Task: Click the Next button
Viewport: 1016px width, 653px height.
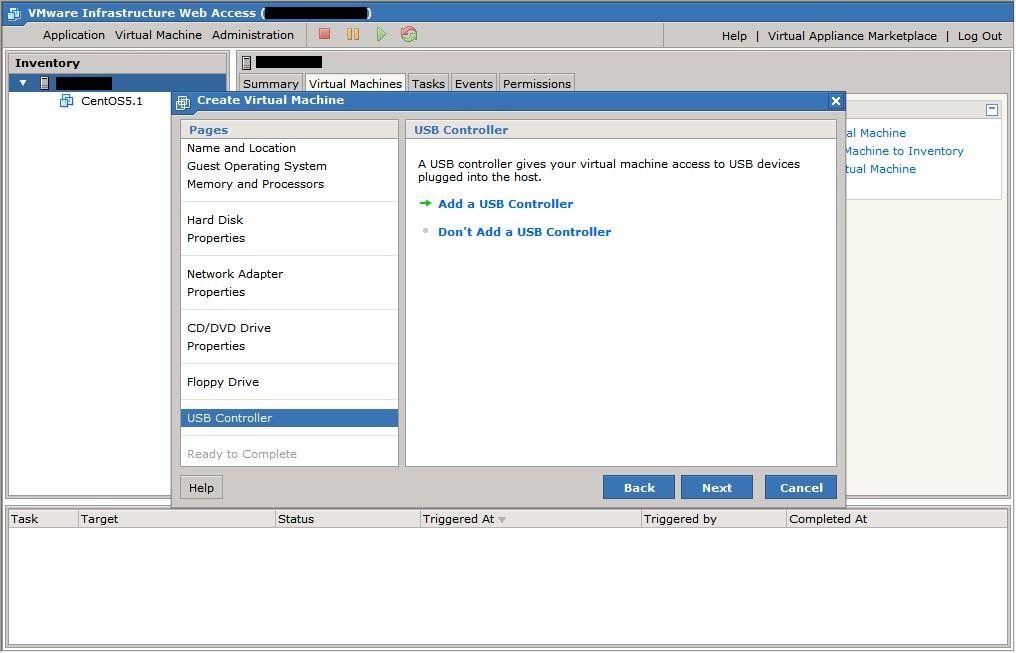Action: click(x=717, y=488)
